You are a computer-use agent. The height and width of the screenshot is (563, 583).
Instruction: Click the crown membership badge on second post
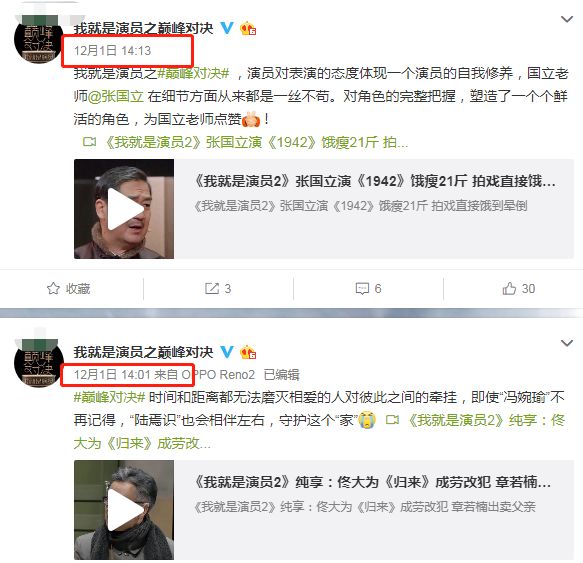[248, 352]
